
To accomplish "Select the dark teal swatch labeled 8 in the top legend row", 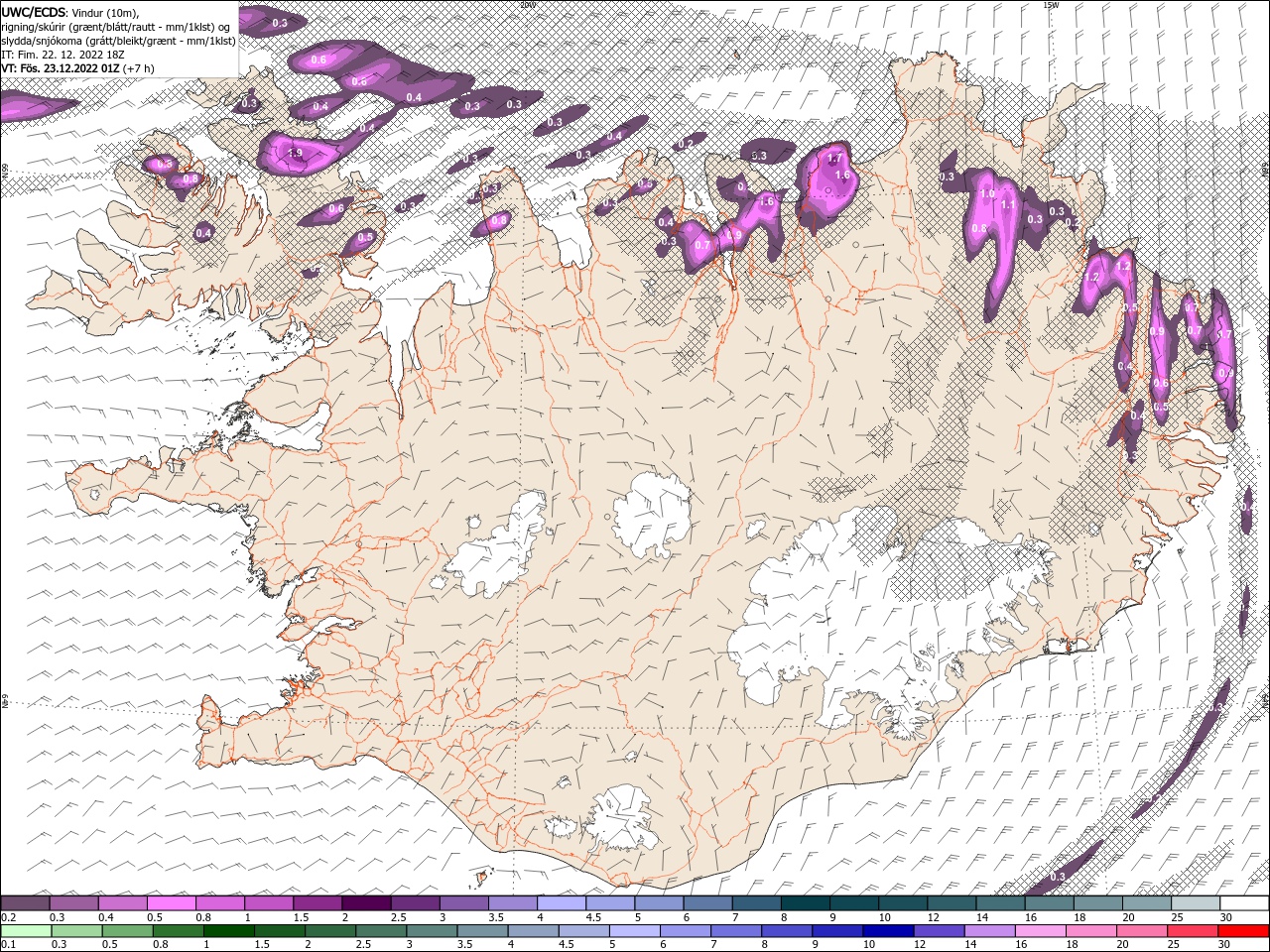I will click(x=806, y=903).
